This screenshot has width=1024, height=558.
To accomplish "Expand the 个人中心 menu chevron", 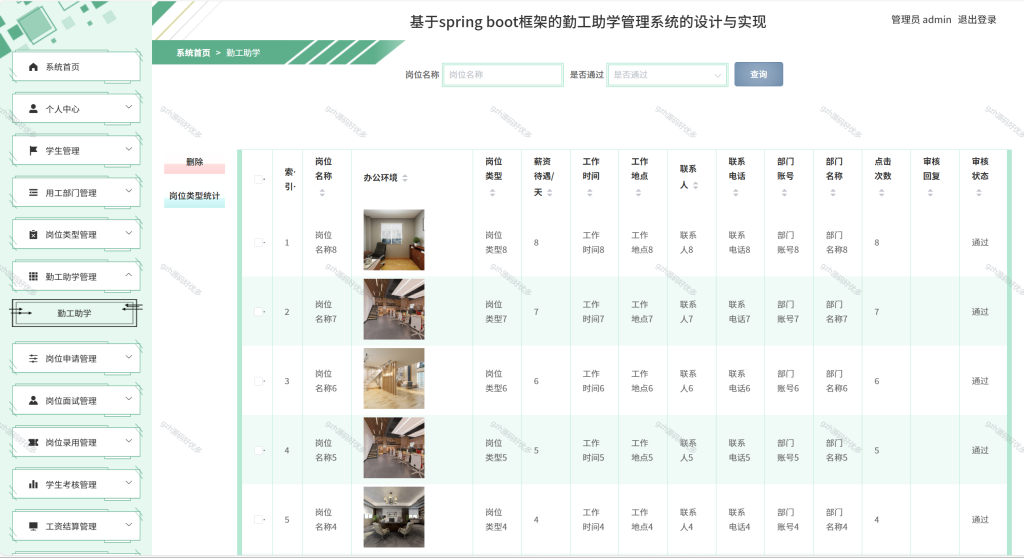I will [129, 107].
